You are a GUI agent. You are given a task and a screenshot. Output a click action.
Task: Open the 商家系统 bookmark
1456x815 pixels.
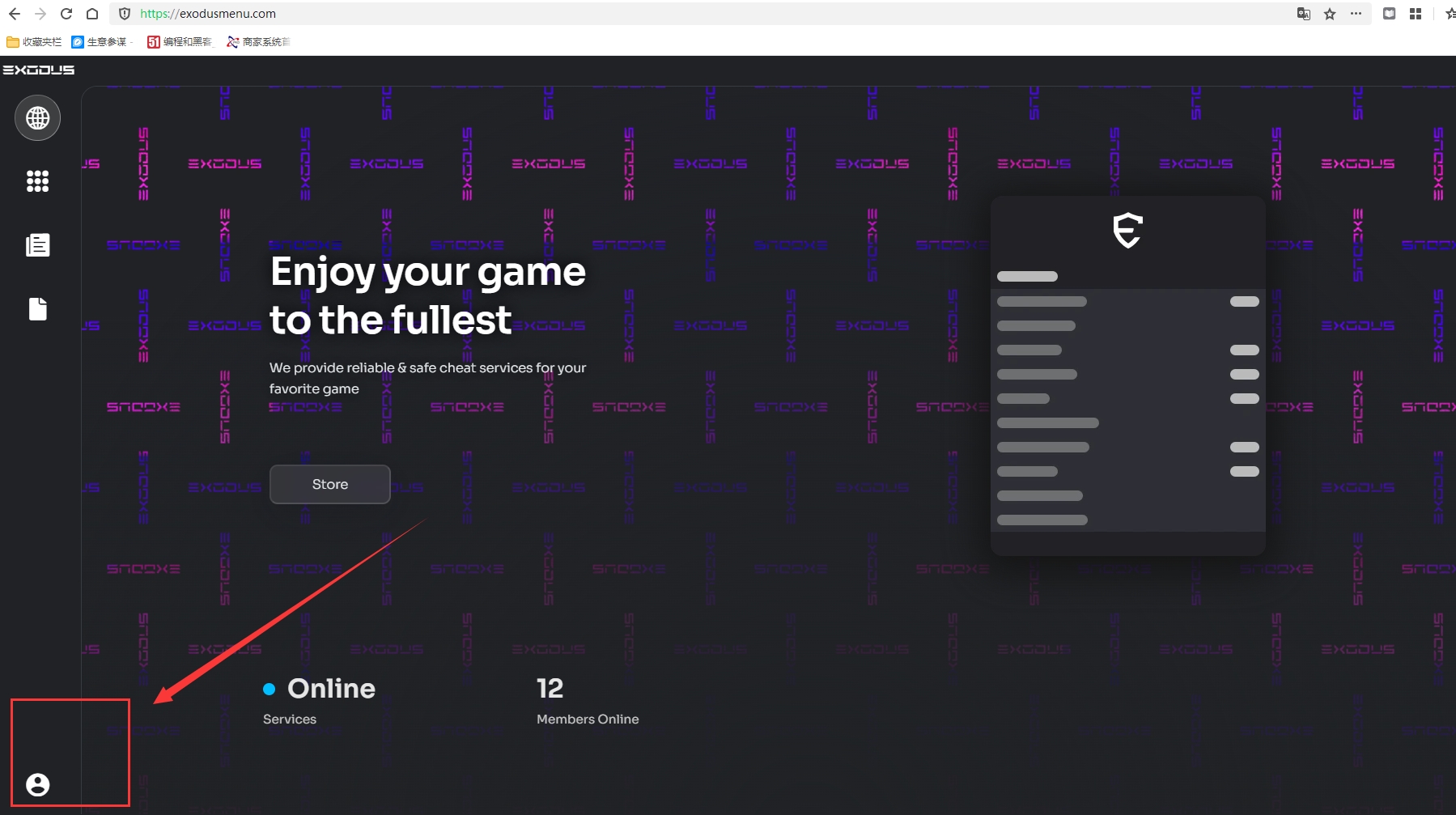(258, 42)
